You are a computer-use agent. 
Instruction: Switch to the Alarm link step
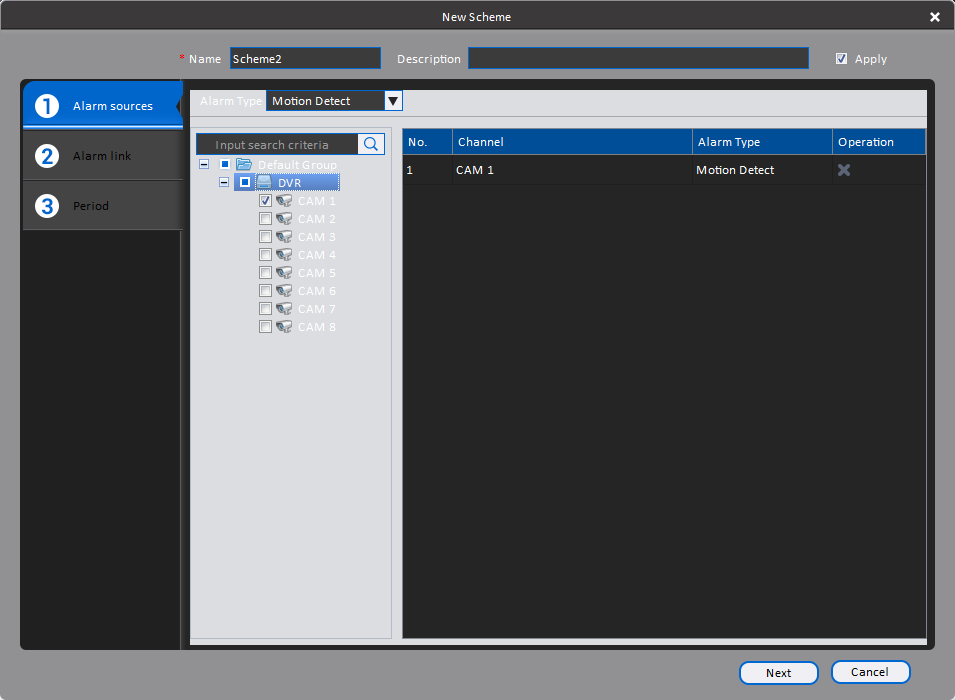pos(103,156)
